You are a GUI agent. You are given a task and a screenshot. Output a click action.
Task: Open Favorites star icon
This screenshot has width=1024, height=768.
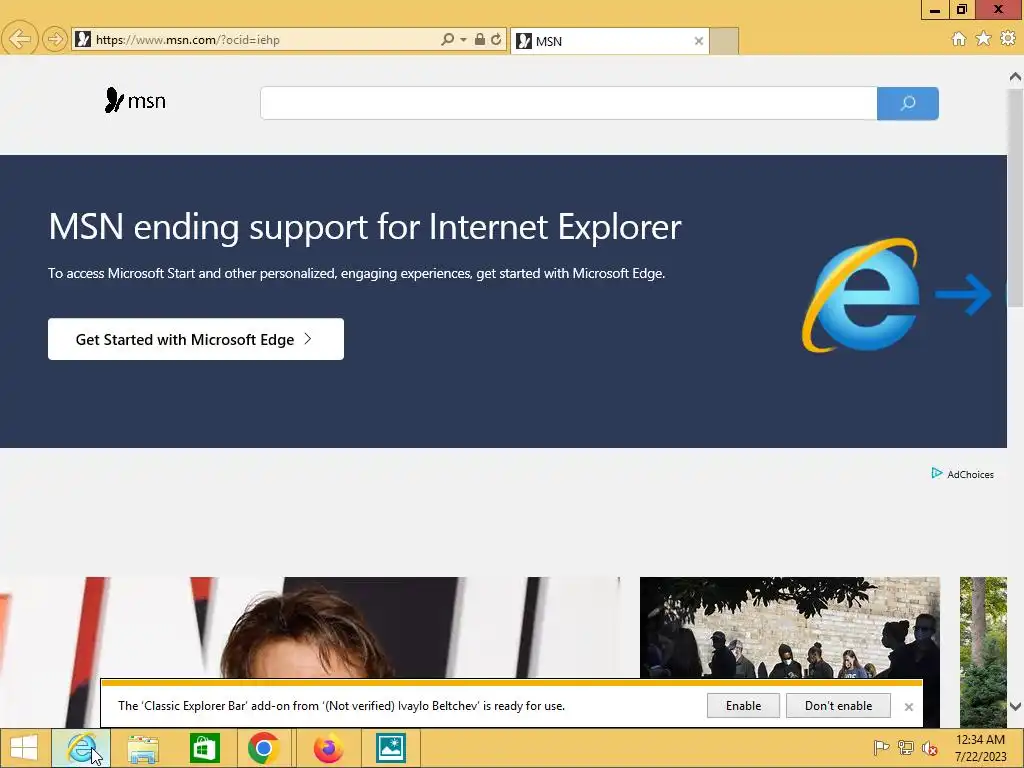tap(983, 39)
